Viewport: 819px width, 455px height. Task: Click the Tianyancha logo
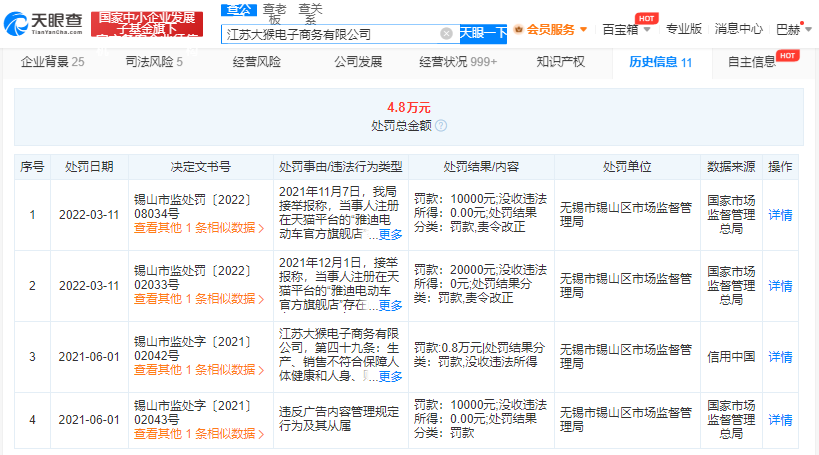(x=43, y=21)
